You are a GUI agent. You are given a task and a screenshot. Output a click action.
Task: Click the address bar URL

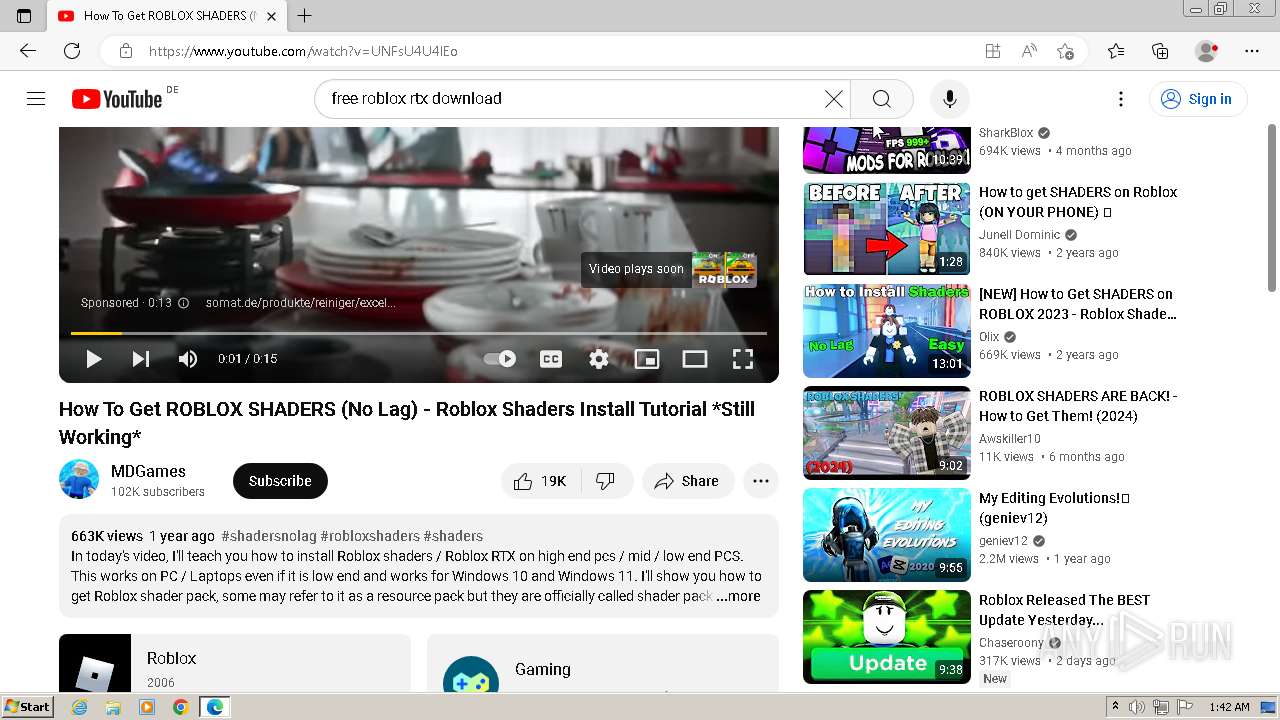(x=303, y=51)
